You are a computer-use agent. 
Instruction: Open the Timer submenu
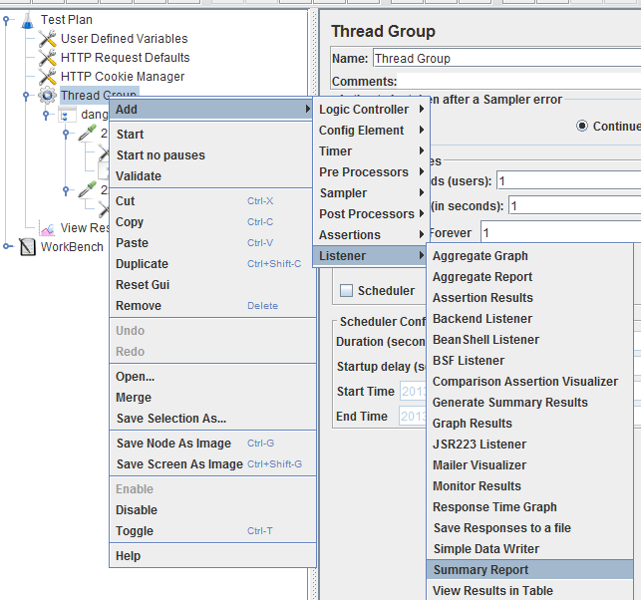371,151
